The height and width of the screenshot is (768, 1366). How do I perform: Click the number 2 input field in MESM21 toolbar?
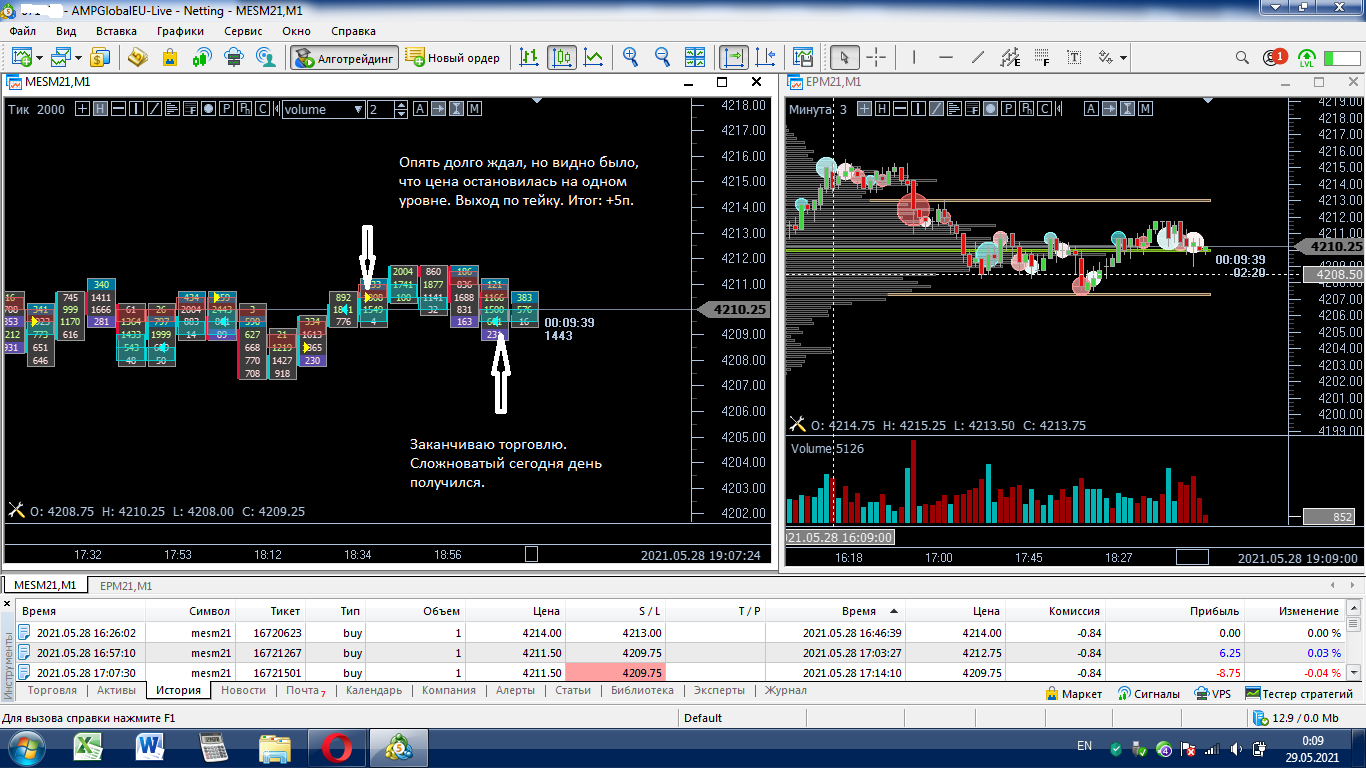point(380,109)
